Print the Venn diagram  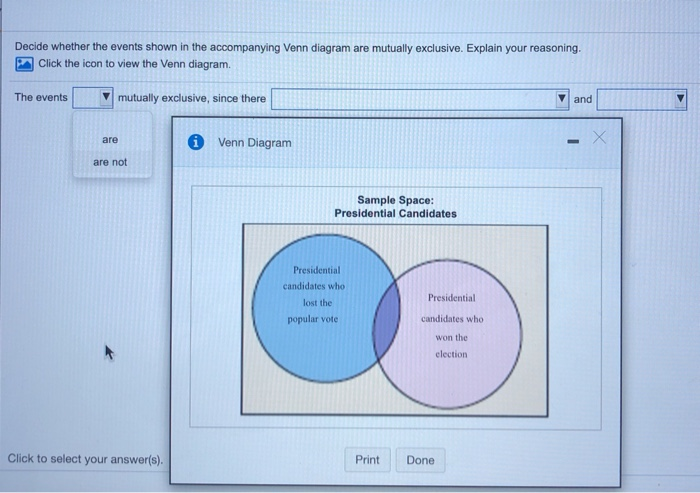(367, 460)
